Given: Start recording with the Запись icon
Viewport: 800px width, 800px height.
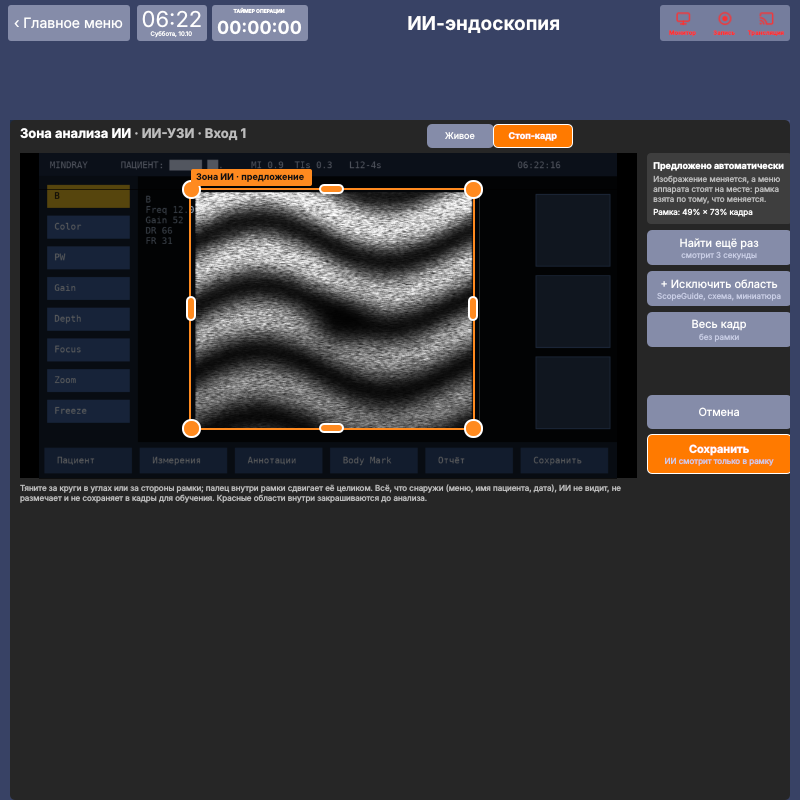Looking at the screenshot, I should tap(724, 23).
